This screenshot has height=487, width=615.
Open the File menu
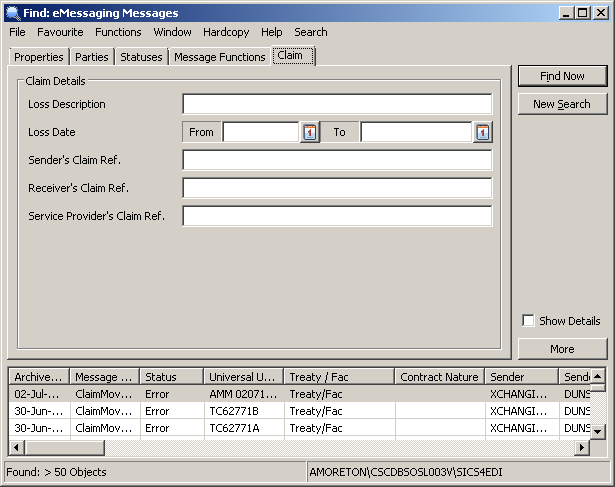[17, 32]
